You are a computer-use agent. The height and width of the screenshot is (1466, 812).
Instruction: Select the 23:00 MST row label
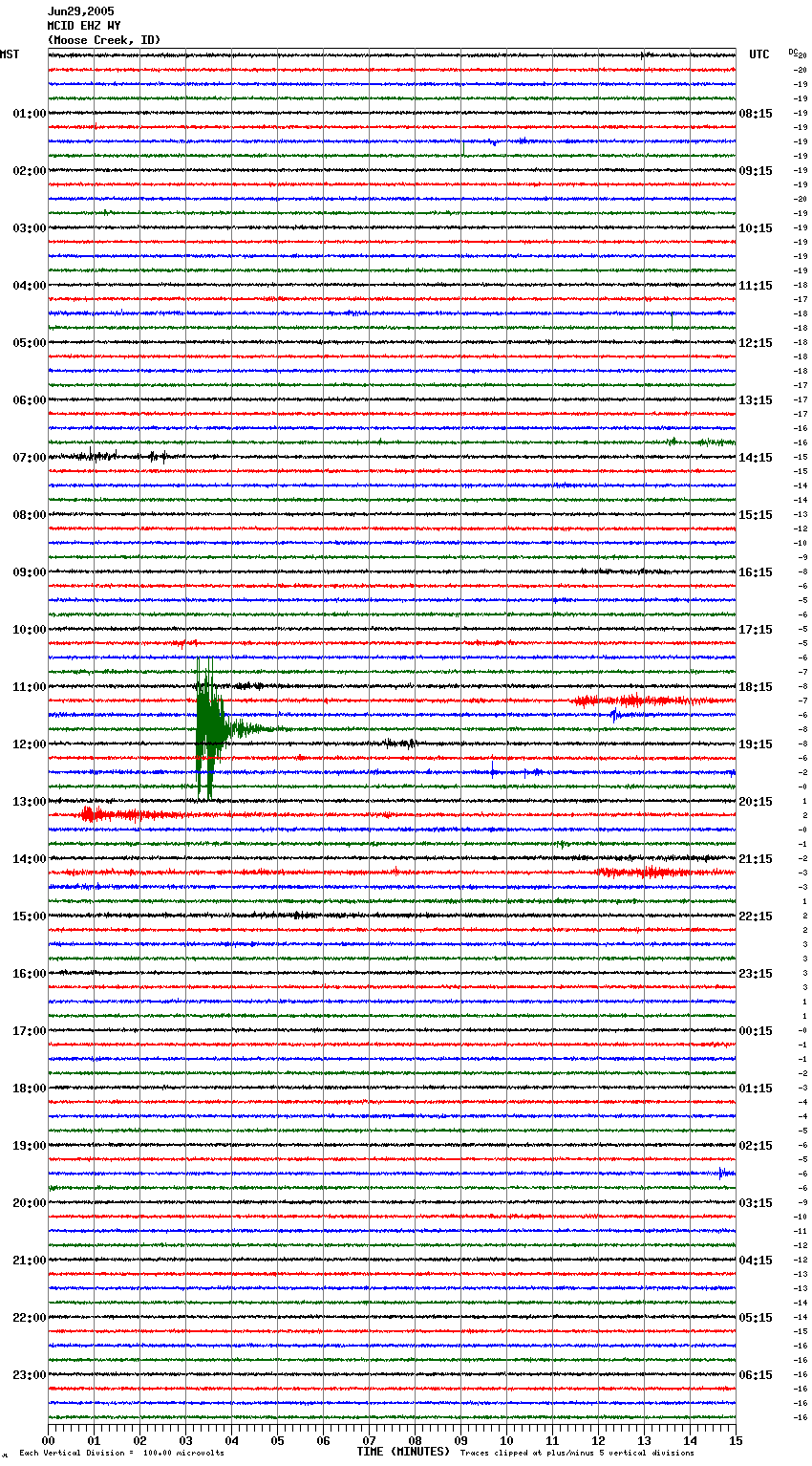(30, 1375)
